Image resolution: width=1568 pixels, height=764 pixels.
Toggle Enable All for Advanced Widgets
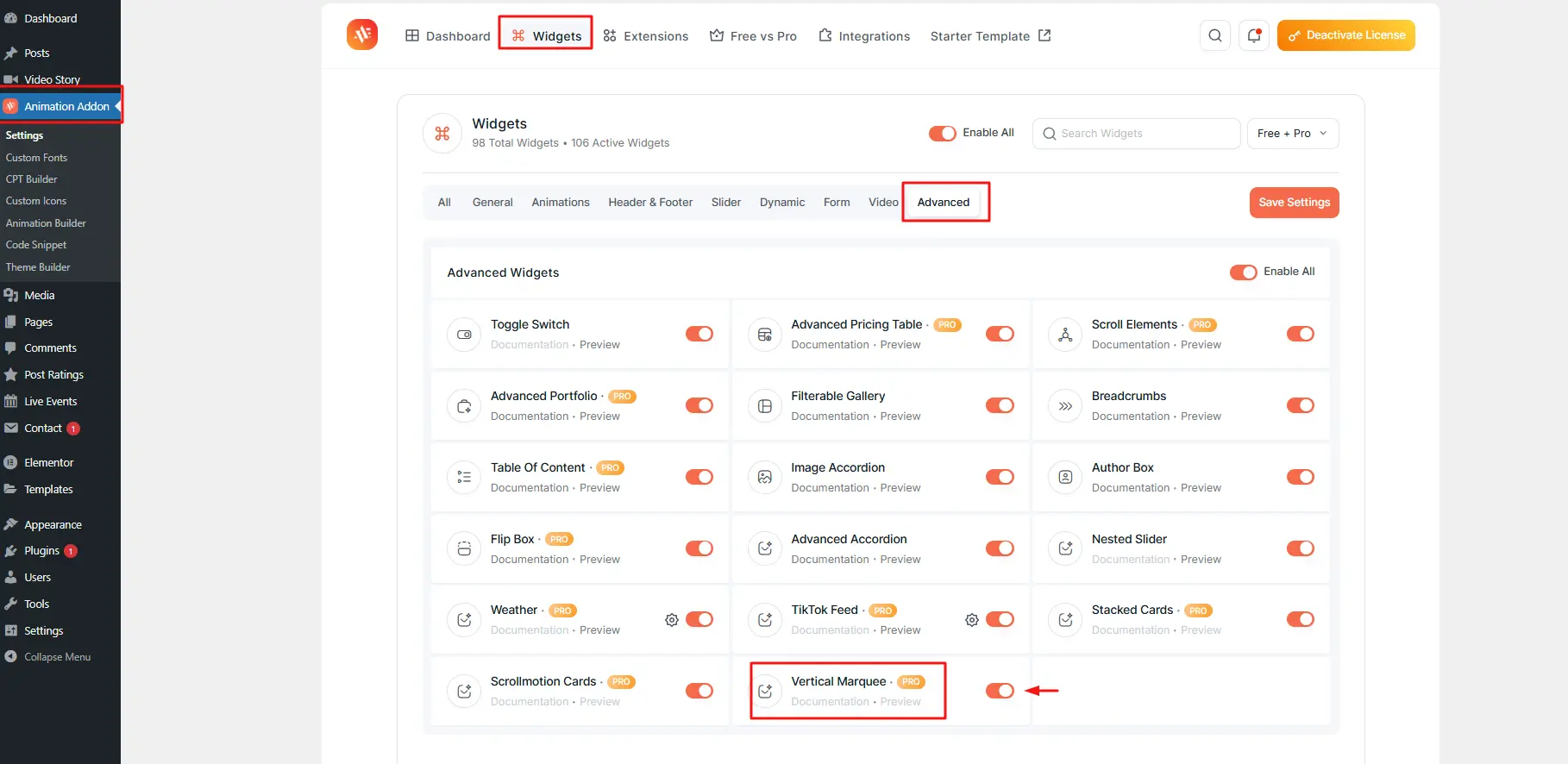click(x=1243, y=272)
